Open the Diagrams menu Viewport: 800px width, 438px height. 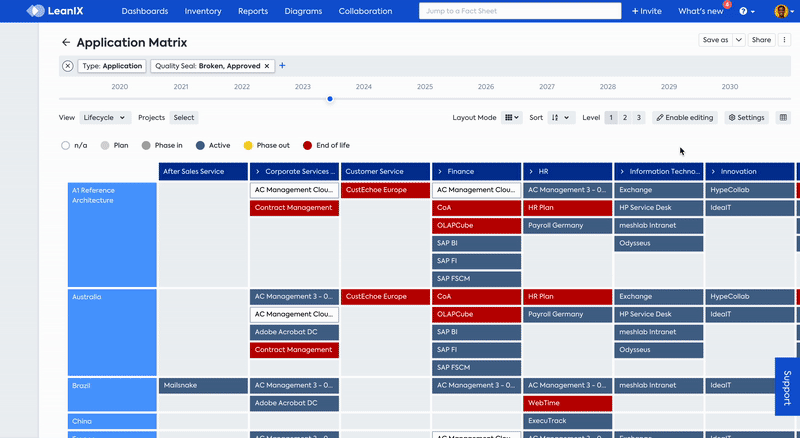pos(303,11)
